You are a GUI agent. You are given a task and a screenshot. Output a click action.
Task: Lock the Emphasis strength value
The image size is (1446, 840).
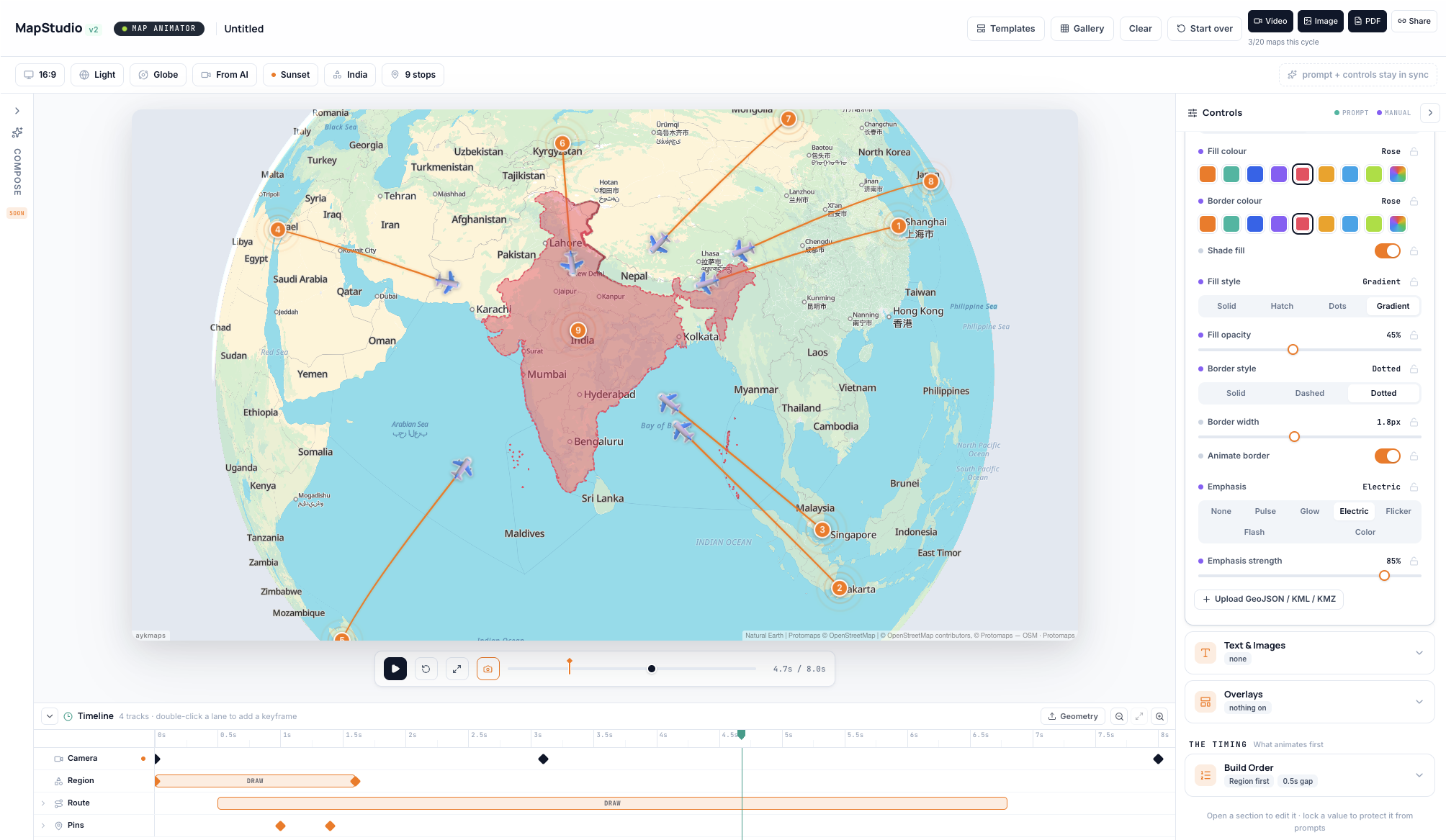point(1414,561)
